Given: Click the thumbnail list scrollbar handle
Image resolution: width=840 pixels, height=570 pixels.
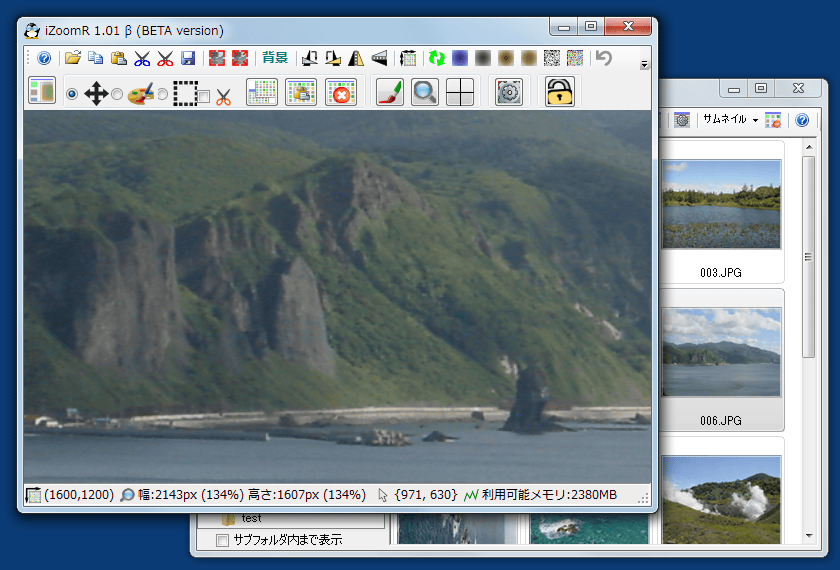Looking at the screenshot, I should 809,257.
